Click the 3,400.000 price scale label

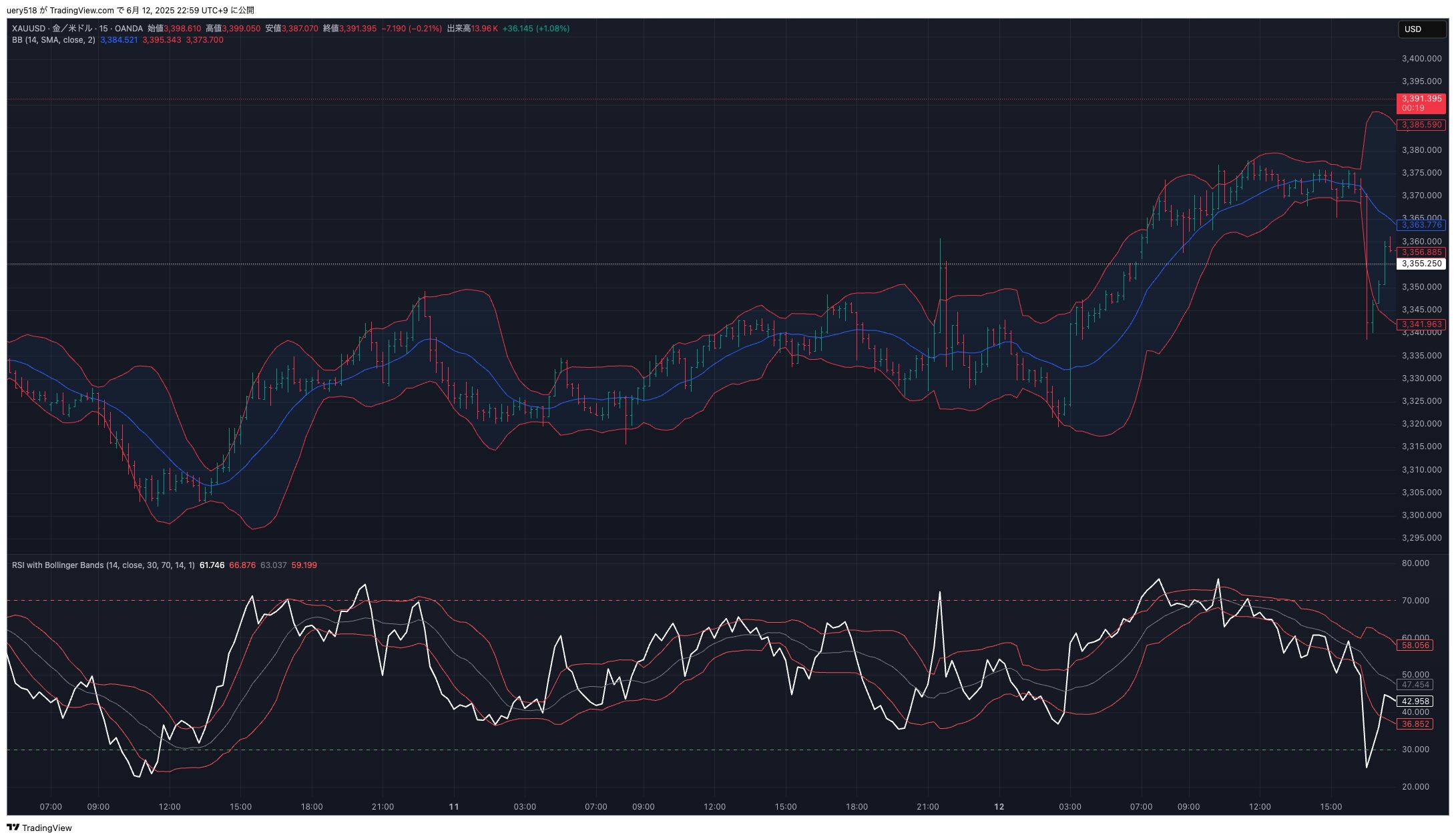click(x=1421, y=59)
